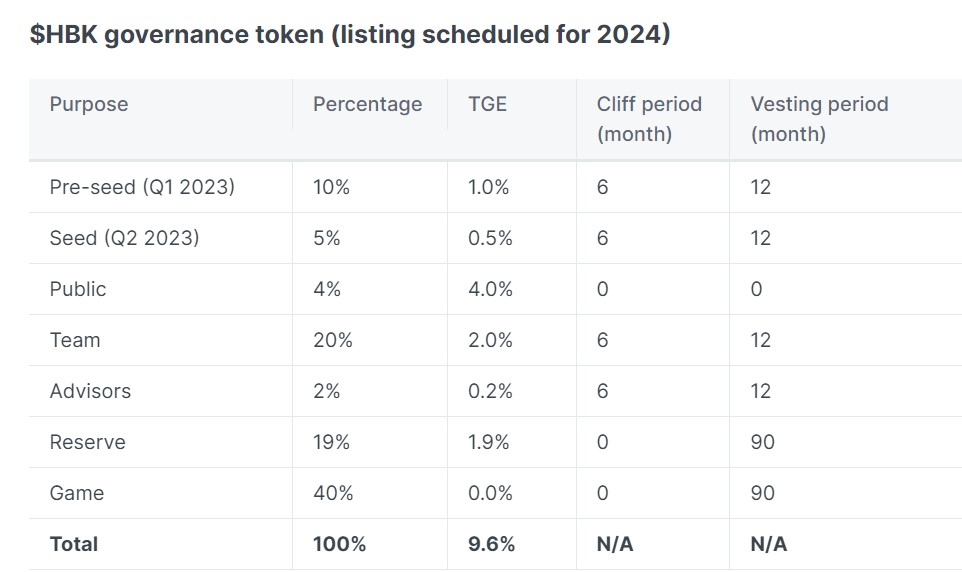Select the Game row label
Viewport: 962px width, 572px height.
tap(77, 493)
